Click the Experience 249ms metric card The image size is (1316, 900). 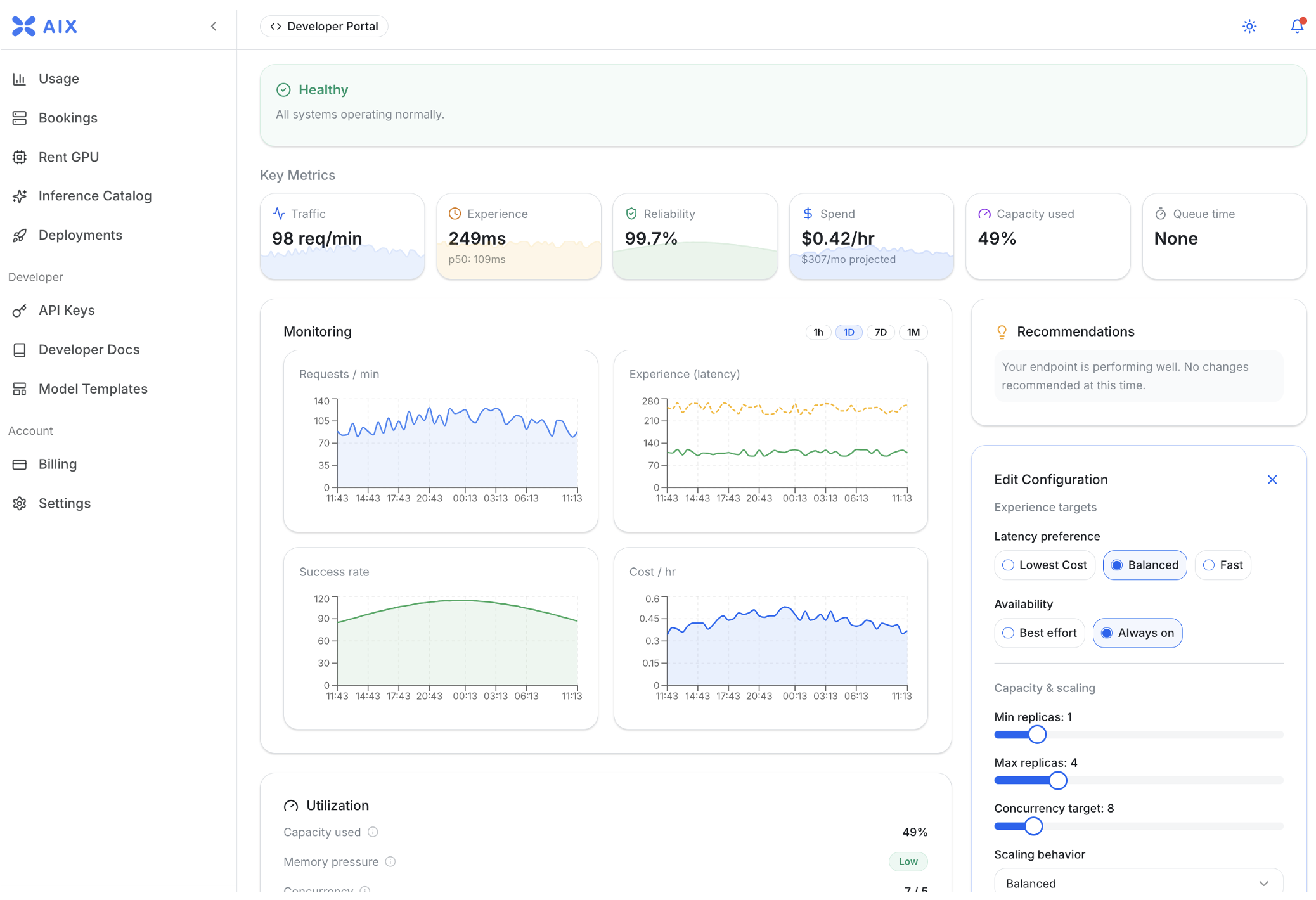[x=519, y=236]
